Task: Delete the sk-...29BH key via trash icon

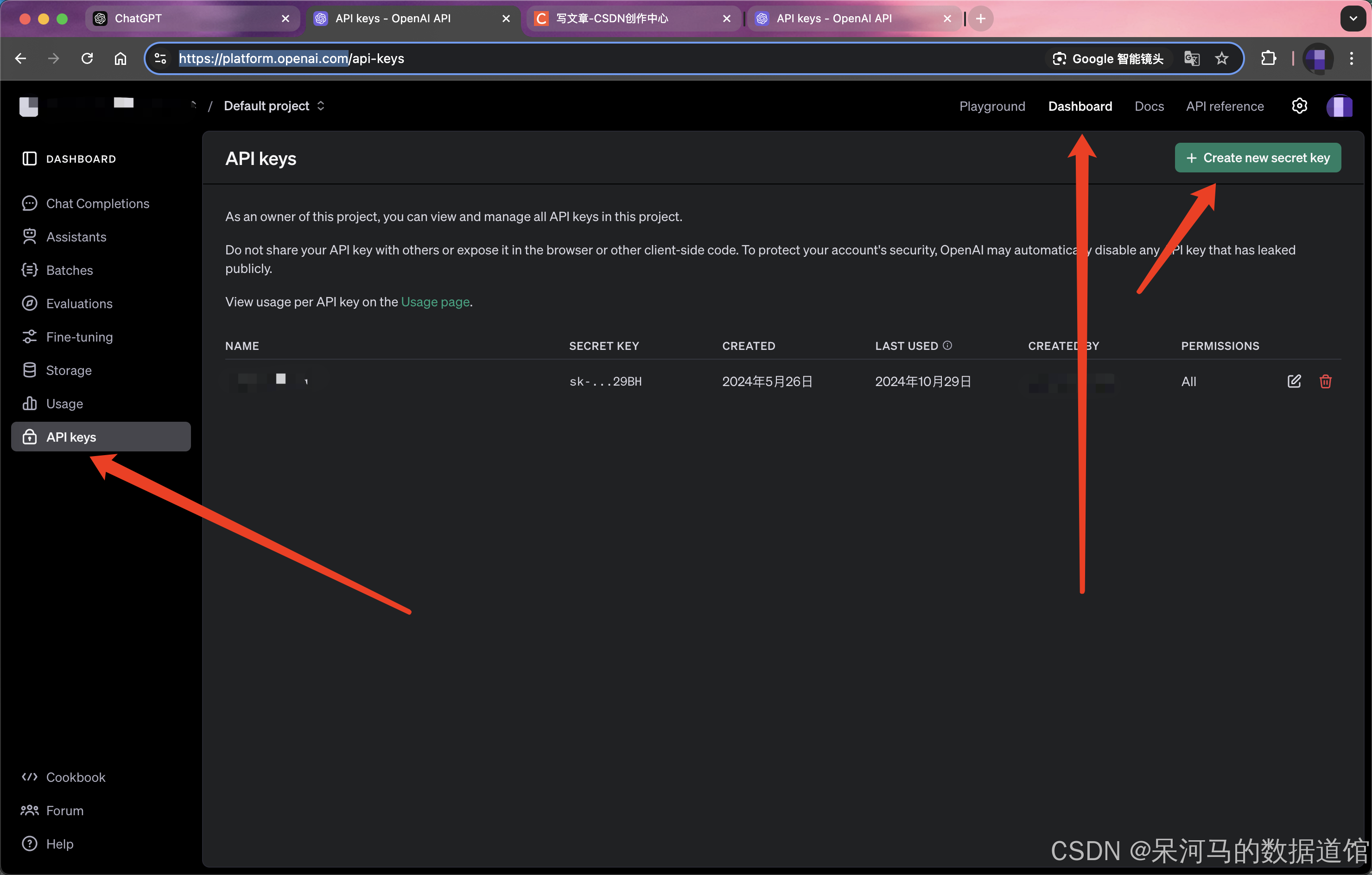Action: (x=1325, y=381)
